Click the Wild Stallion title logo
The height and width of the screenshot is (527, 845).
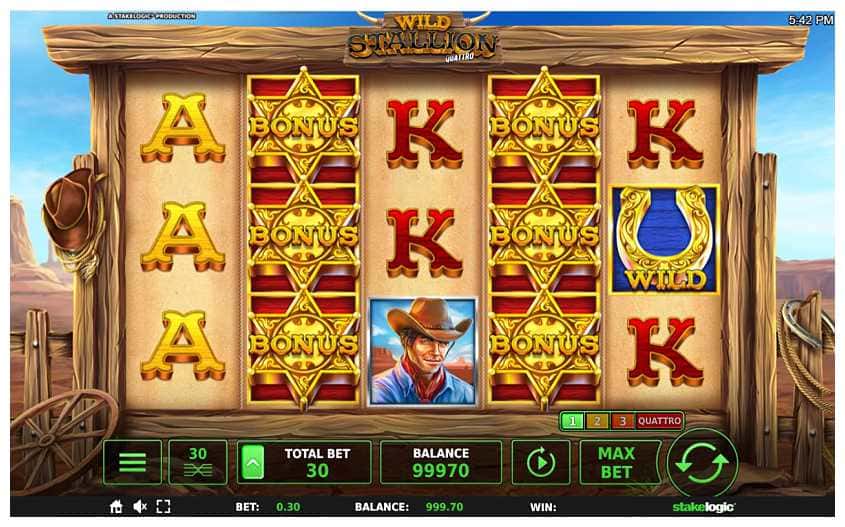click(422, 38)
